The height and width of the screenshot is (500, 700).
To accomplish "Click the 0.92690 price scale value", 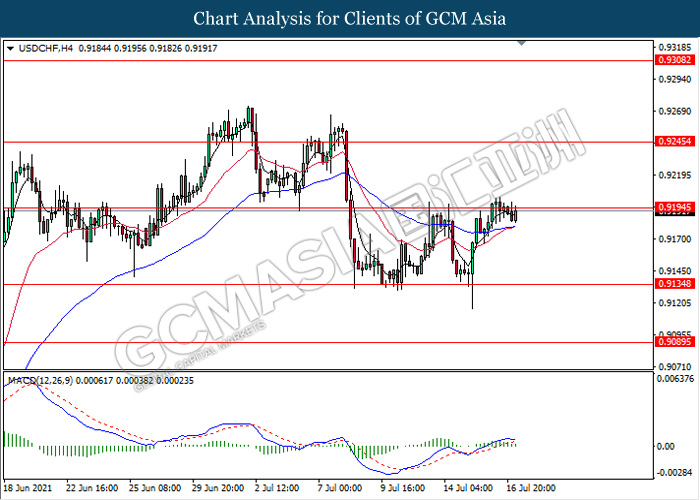I will (677, 111).
